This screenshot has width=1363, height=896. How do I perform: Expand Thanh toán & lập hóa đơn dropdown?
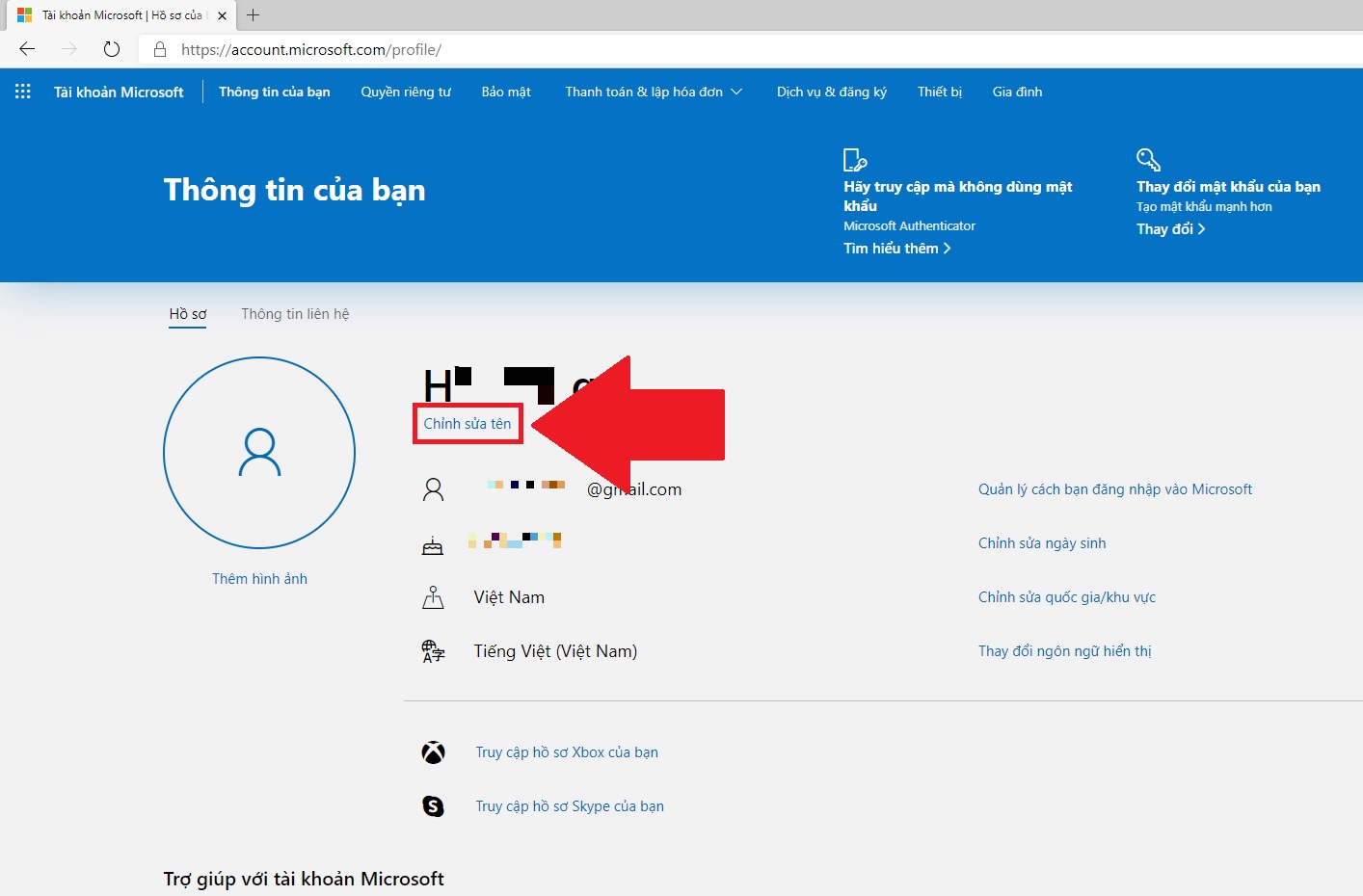654,92
